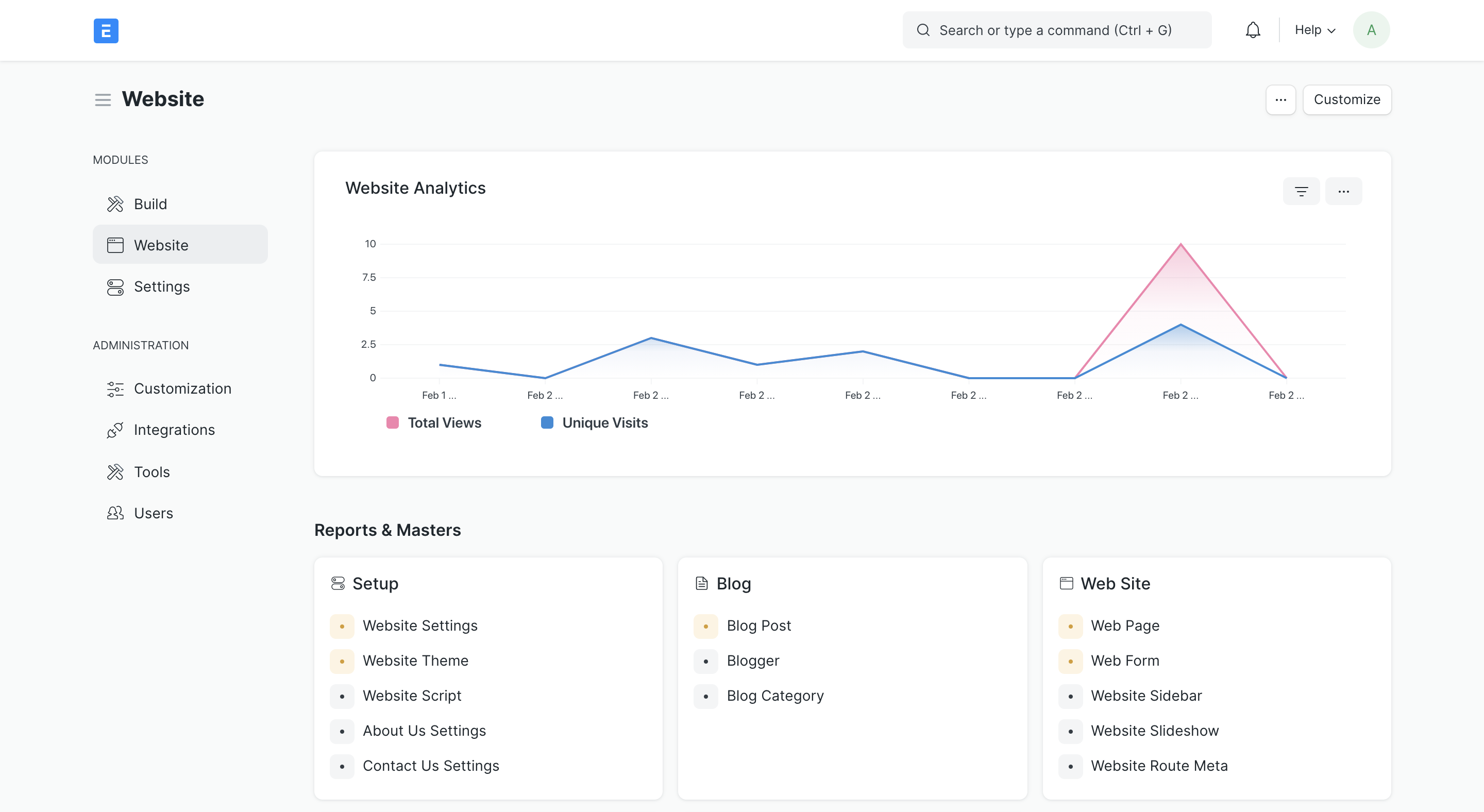Open the Customization icon in Administration
Screen dimensions: 1484x812
[x=115, y=388]
